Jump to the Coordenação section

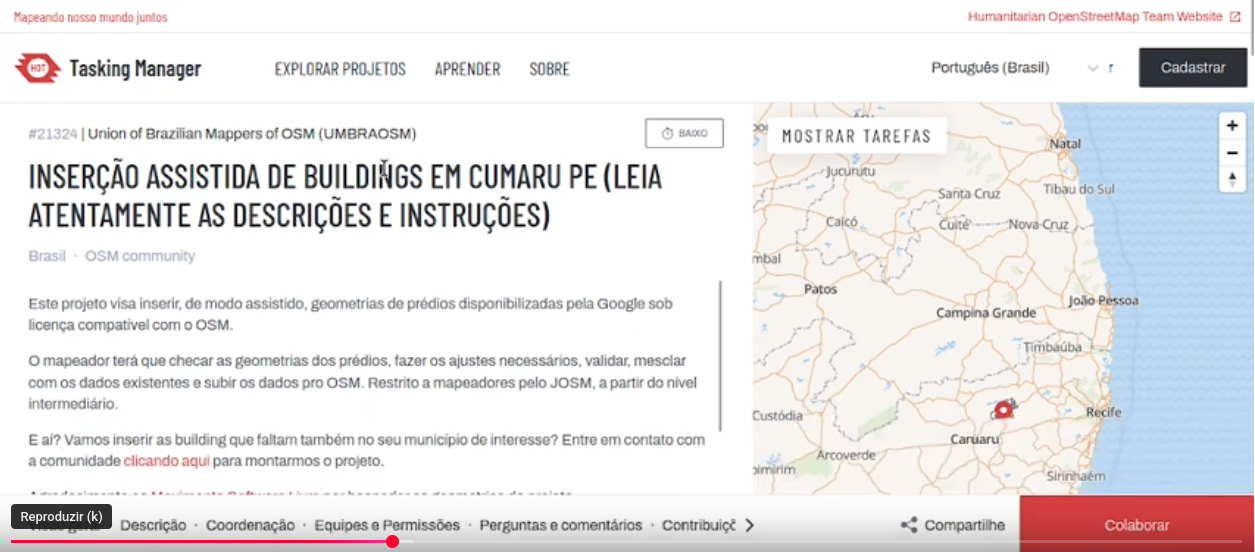point(250,525)
